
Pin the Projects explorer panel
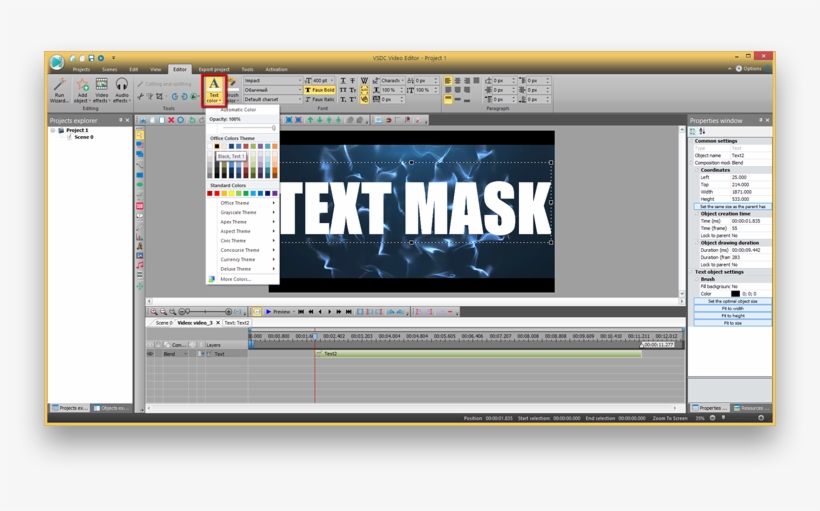[120, 120]
